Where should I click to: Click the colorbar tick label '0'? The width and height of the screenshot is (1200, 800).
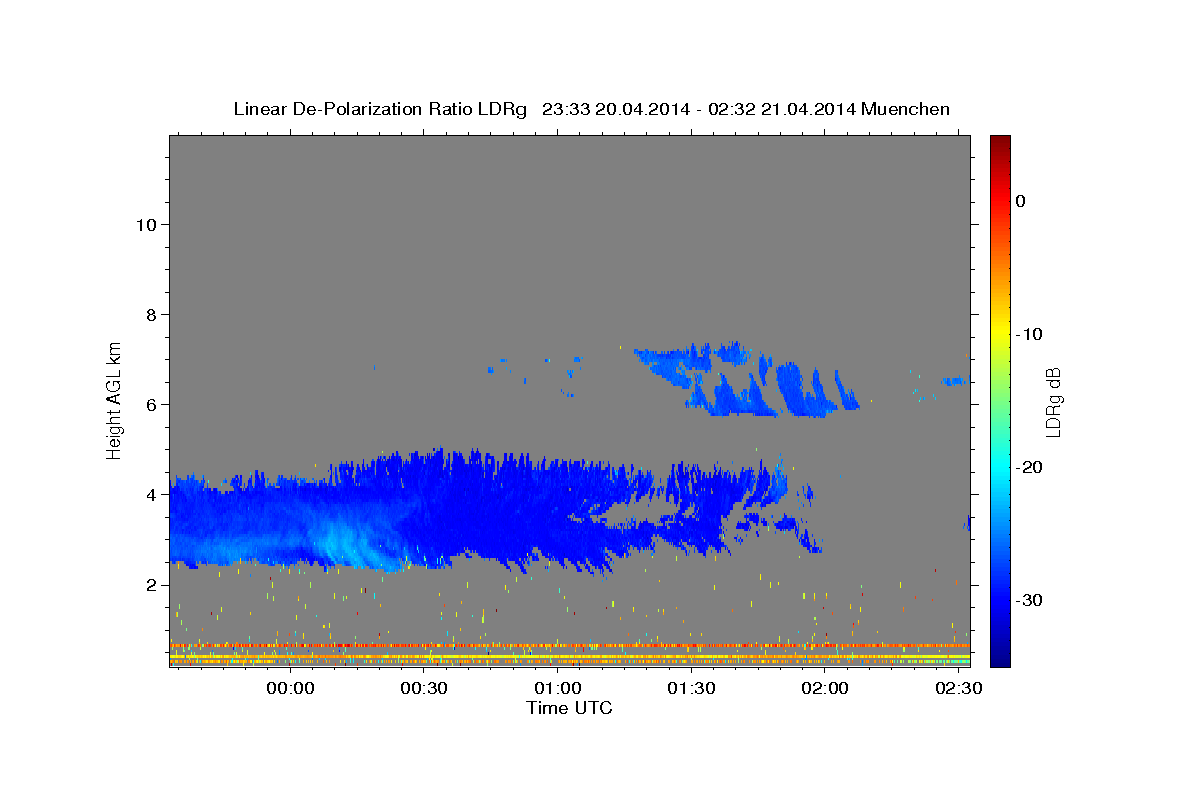point(1021,201)
